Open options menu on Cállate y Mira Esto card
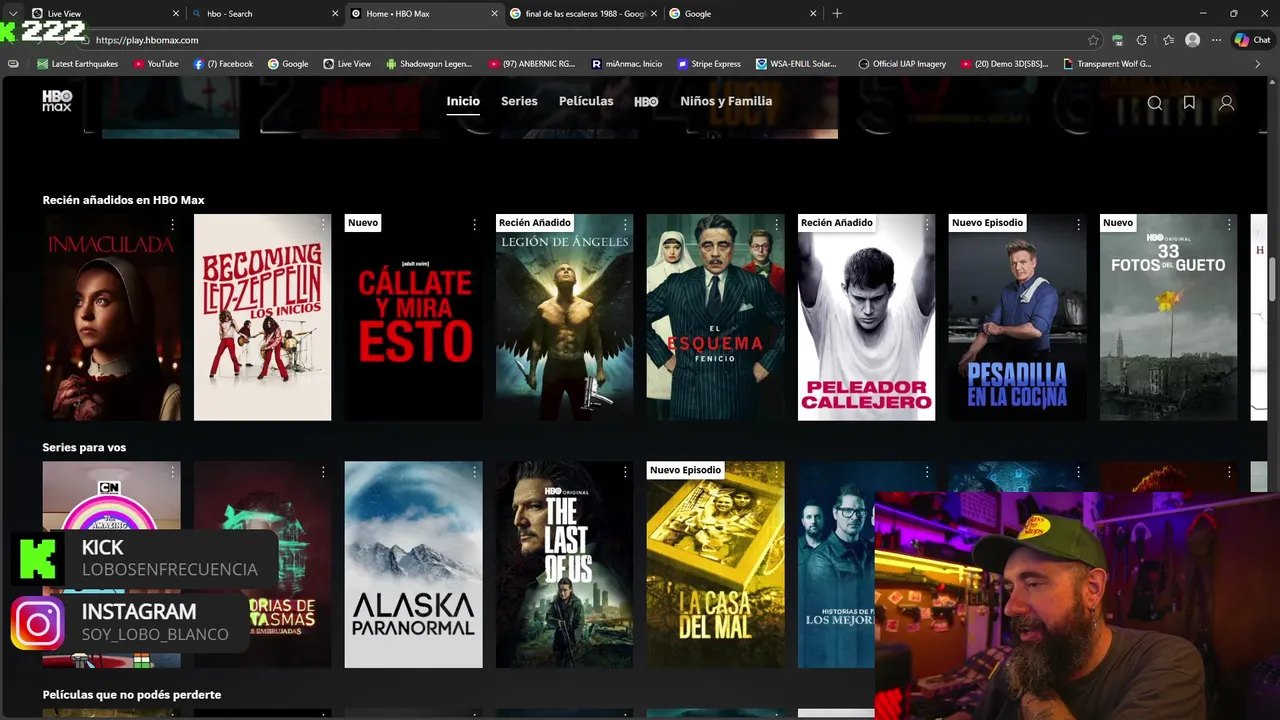Image resolution: width=1280 pixels, height=720 pixels. (x=474, y=225)
